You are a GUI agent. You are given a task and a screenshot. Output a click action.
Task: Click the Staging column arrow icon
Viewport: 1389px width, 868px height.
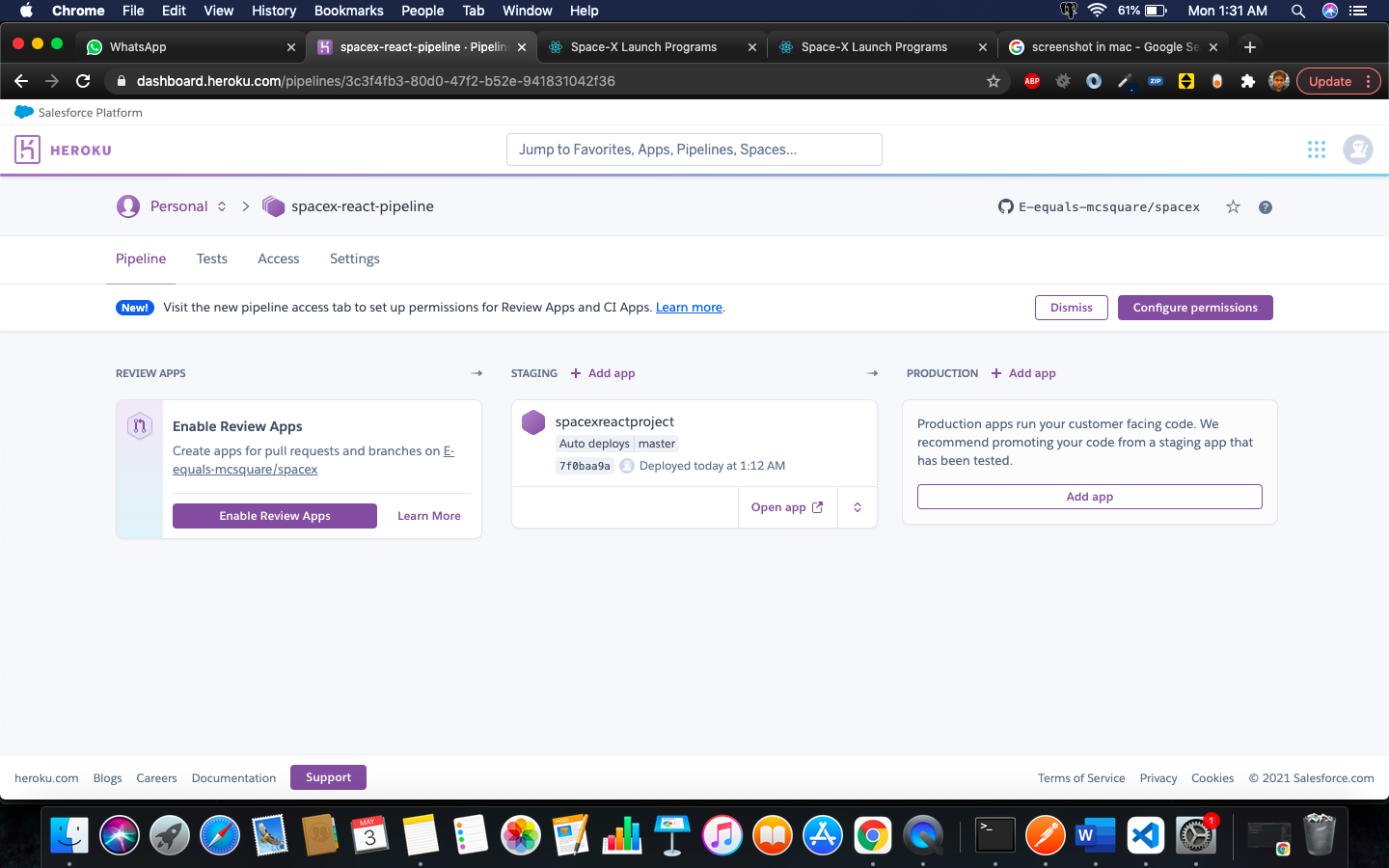873,373
